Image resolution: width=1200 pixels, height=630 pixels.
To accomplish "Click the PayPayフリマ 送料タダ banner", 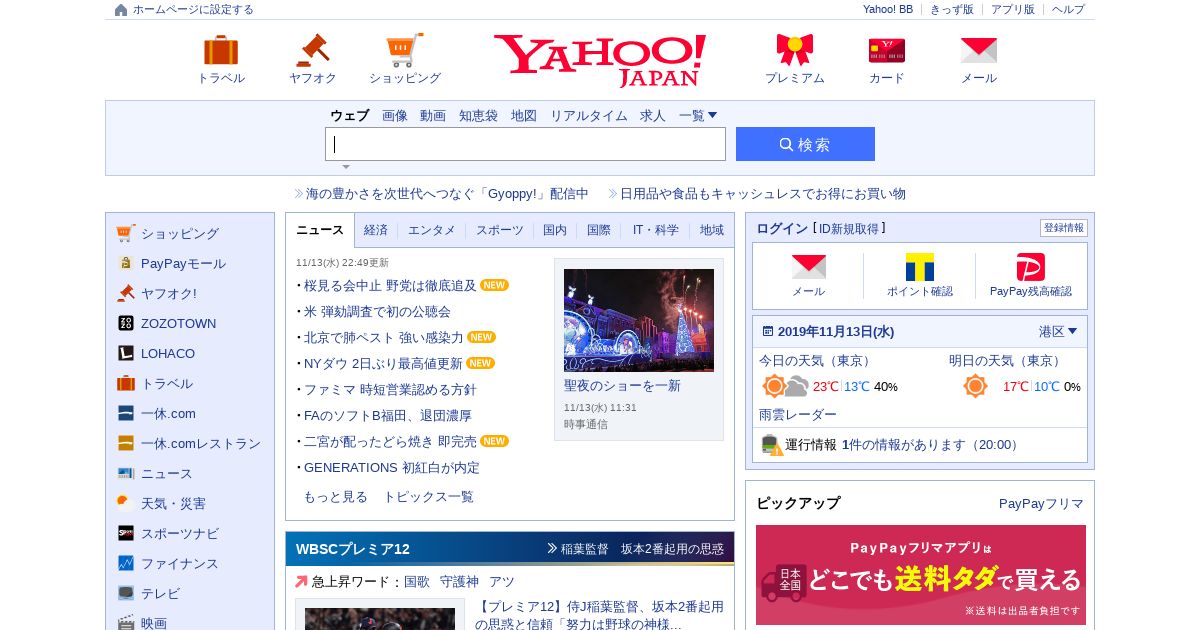I will click(x=921, y=575).
